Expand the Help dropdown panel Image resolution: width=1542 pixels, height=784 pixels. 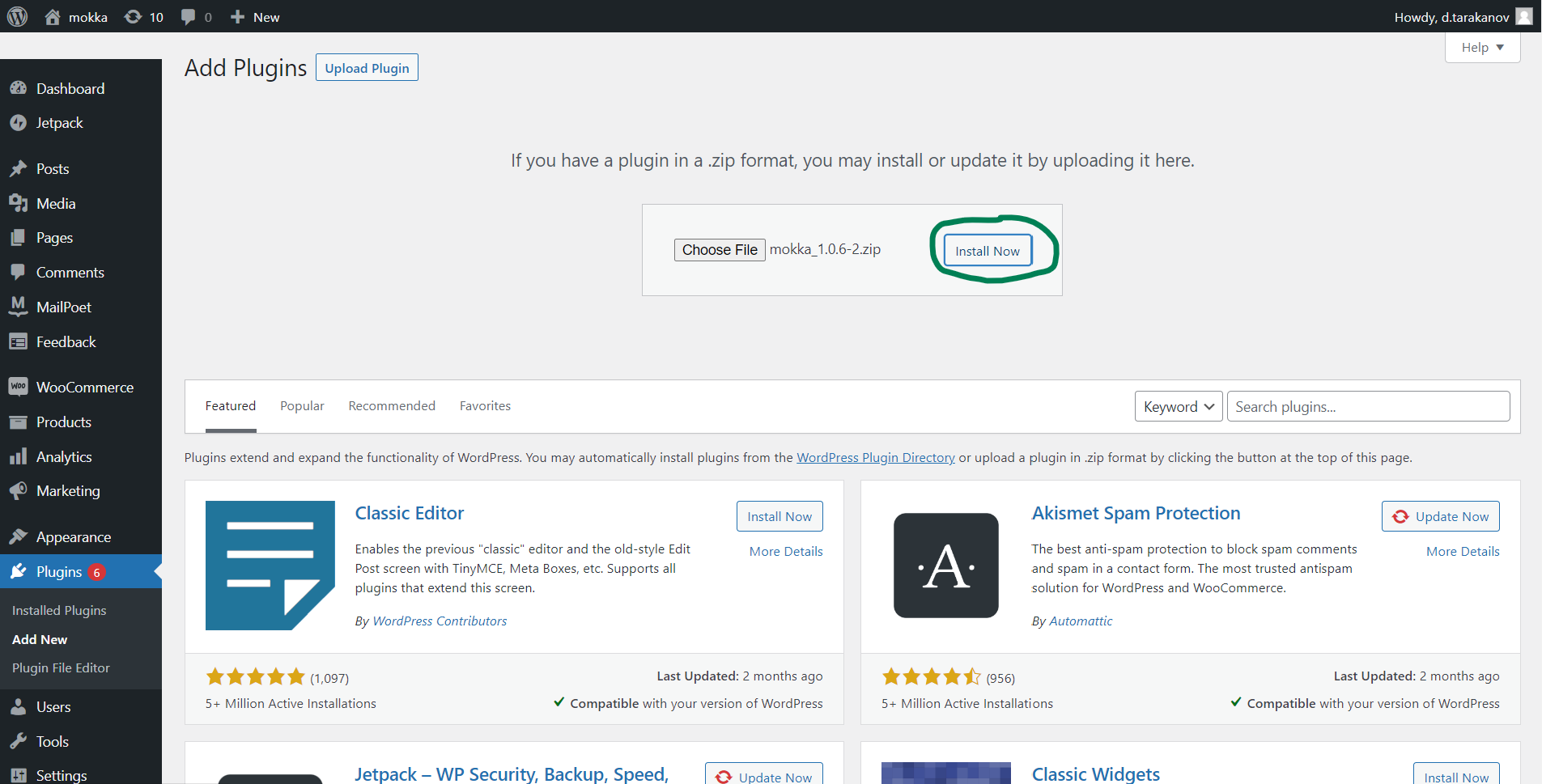click(x=1482, y=48)
